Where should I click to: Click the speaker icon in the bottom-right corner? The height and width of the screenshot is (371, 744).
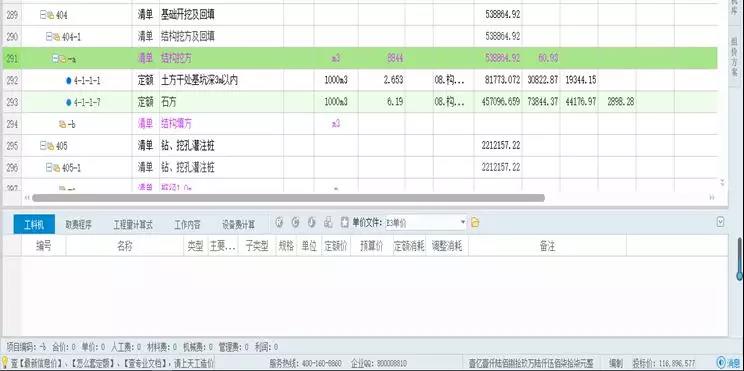pyautogui.click(x=722, y=363)
